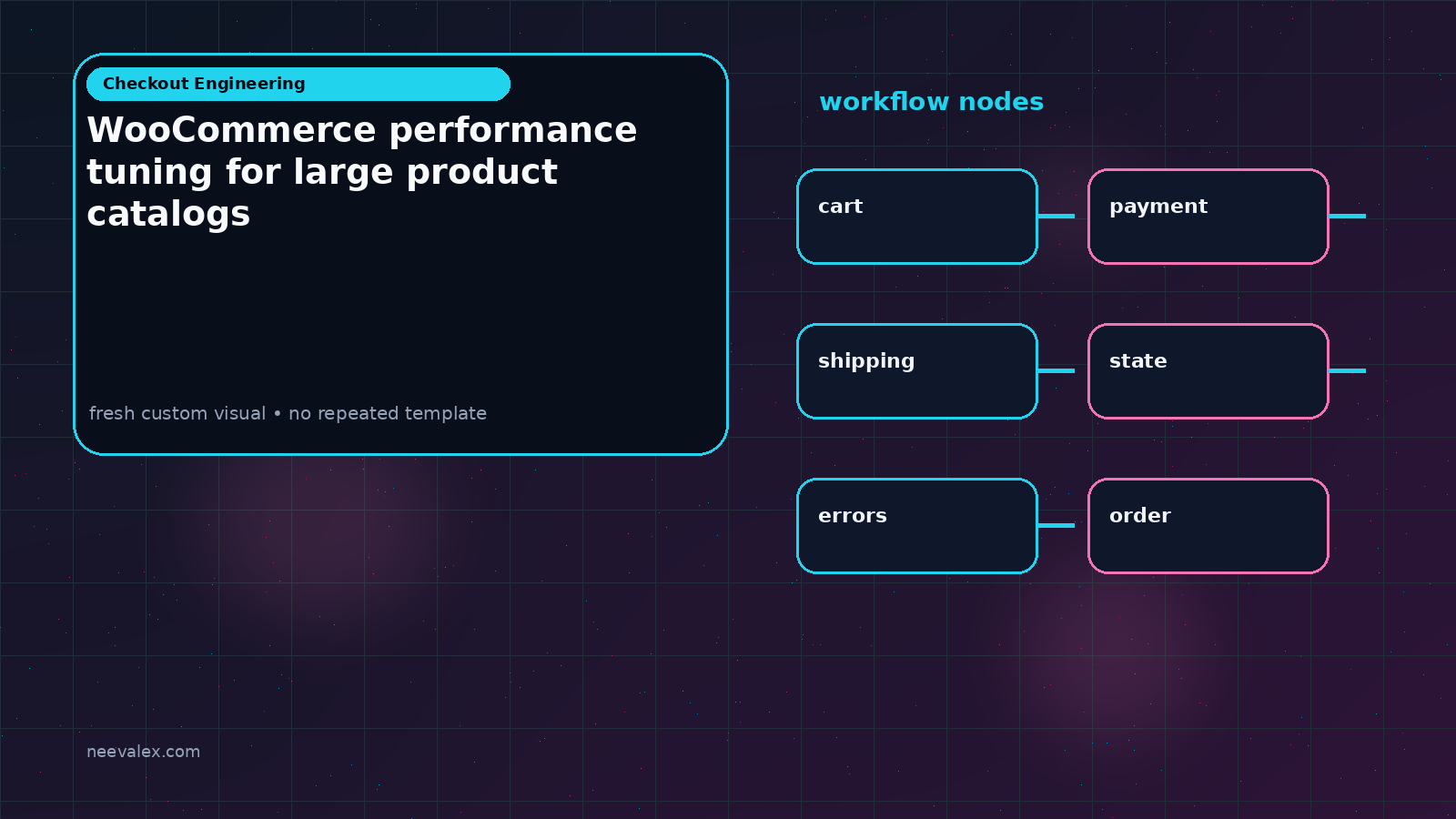Click the Checkout Engineering badge
The width and height of the screenshot is (1456, 819).
point(298,84)
